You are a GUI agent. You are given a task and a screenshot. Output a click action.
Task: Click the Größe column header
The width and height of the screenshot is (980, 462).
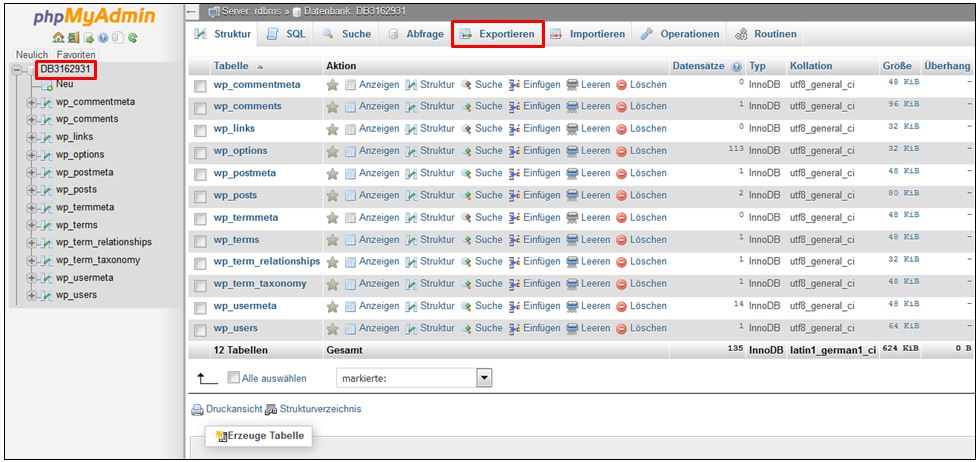pos(897,66)
